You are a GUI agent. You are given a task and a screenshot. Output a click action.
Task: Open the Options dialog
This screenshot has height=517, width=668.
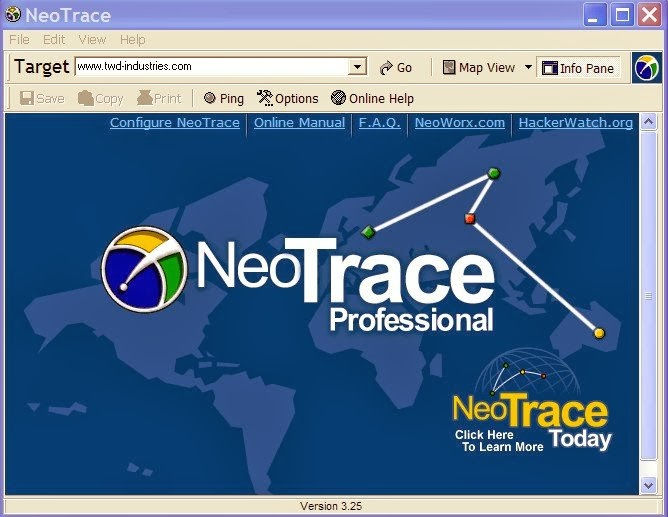[288, 98]
